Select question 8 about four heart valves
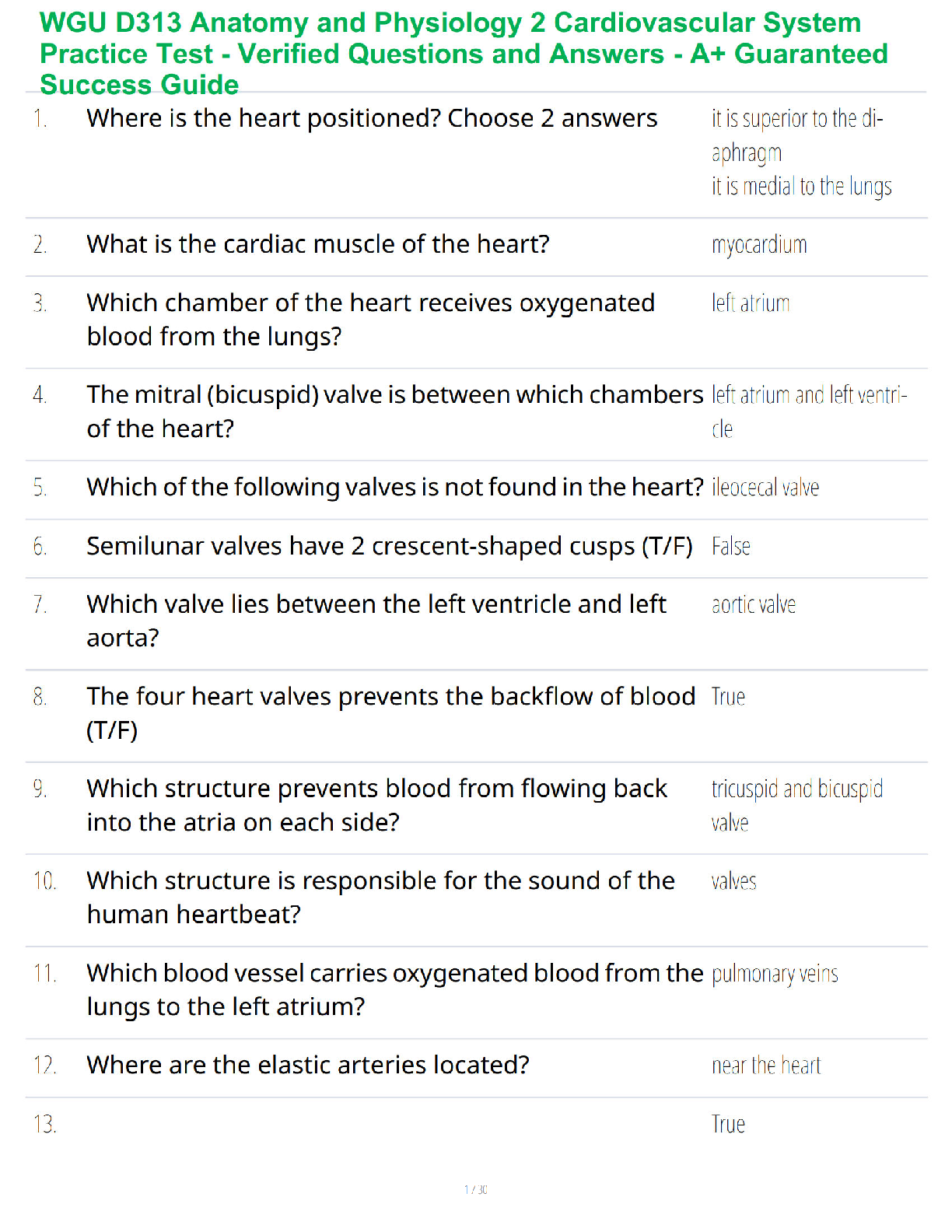 pyautogui.click(x=390, y=713)
